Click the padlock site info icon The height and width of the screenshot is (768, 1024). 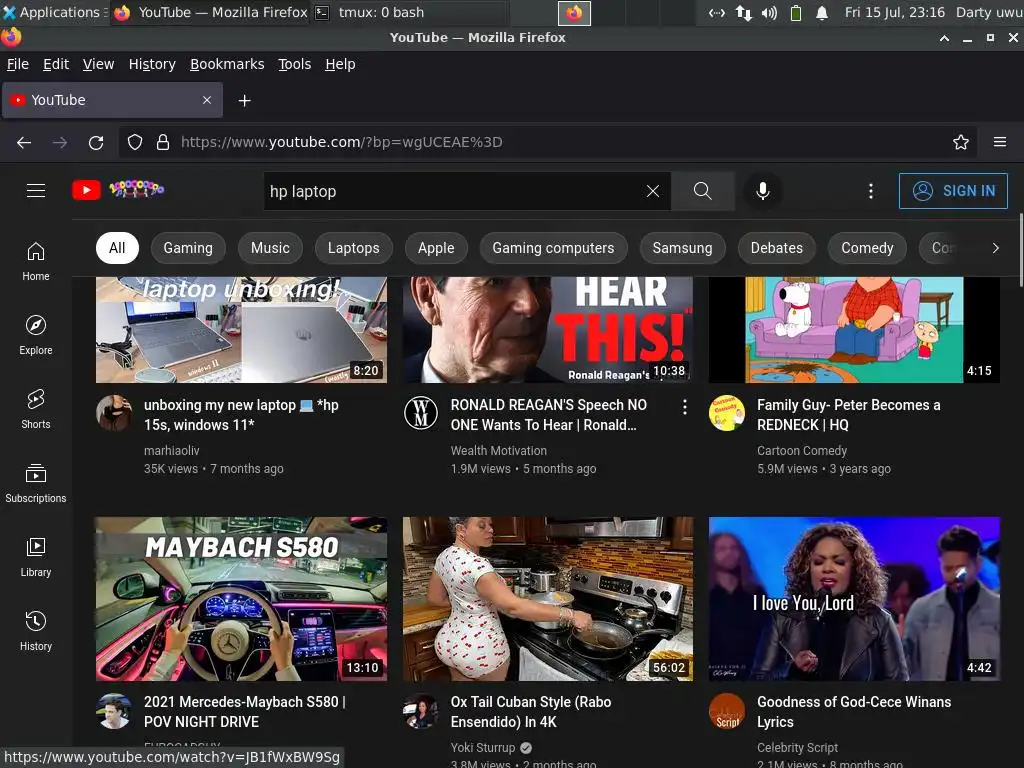point(163,142)
